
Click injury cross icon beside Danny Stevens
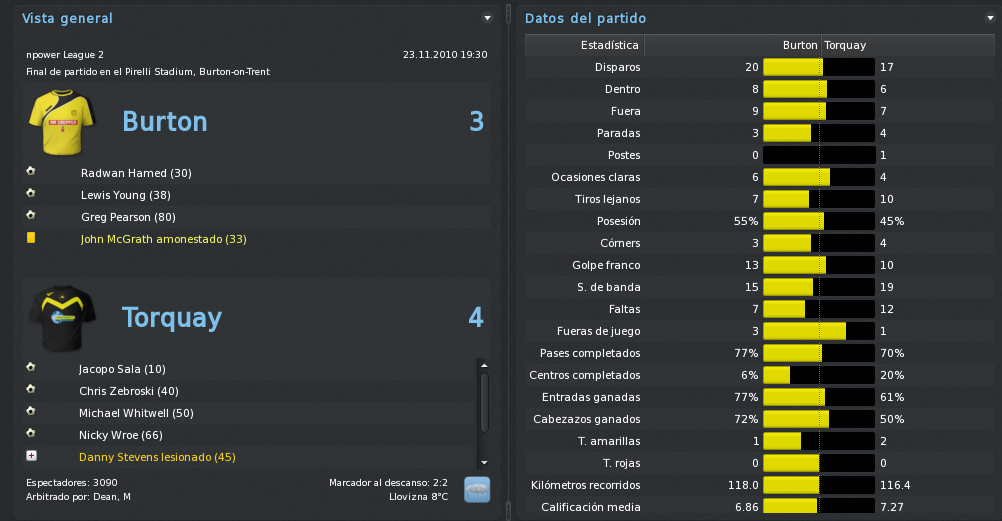(31, 456)
